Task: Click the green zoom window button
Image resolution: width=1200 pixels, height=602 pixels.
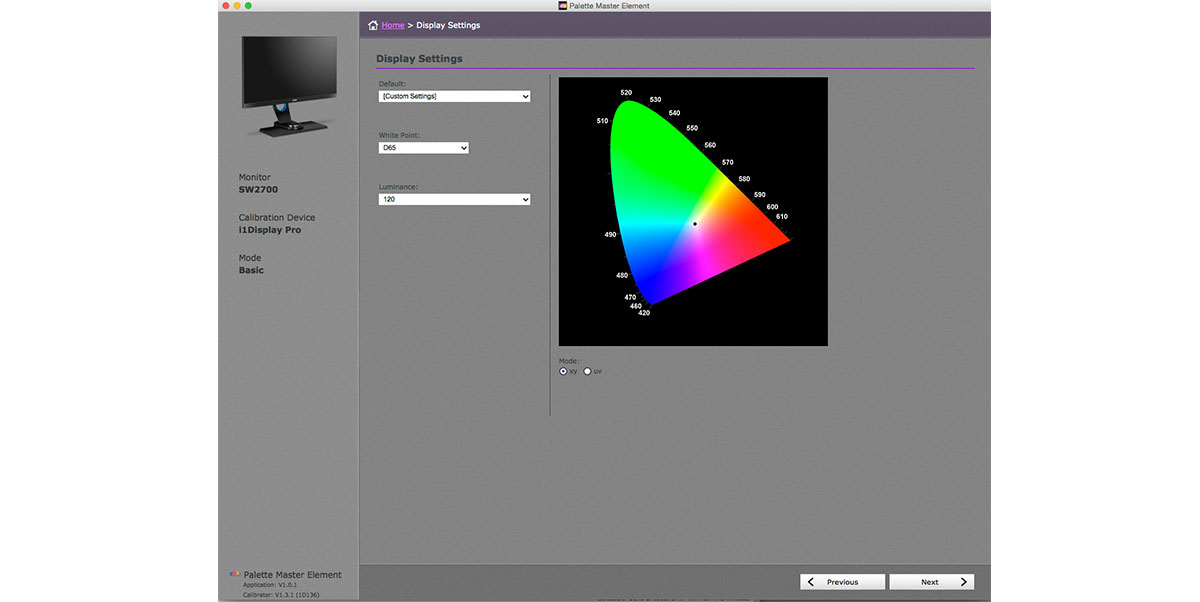Action: pos(249,6)
